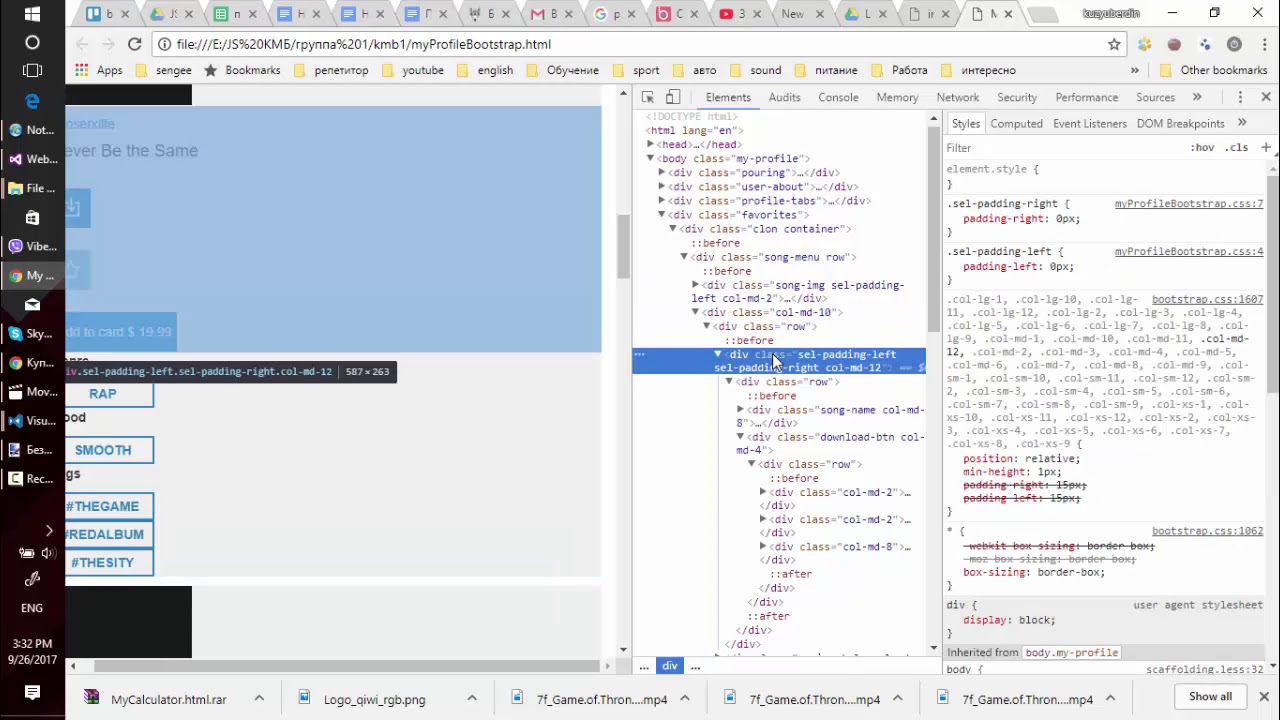This screenshot has width=1280, height=720.
Task: Expand the div class user-about node
Action: tap(661, 187)
